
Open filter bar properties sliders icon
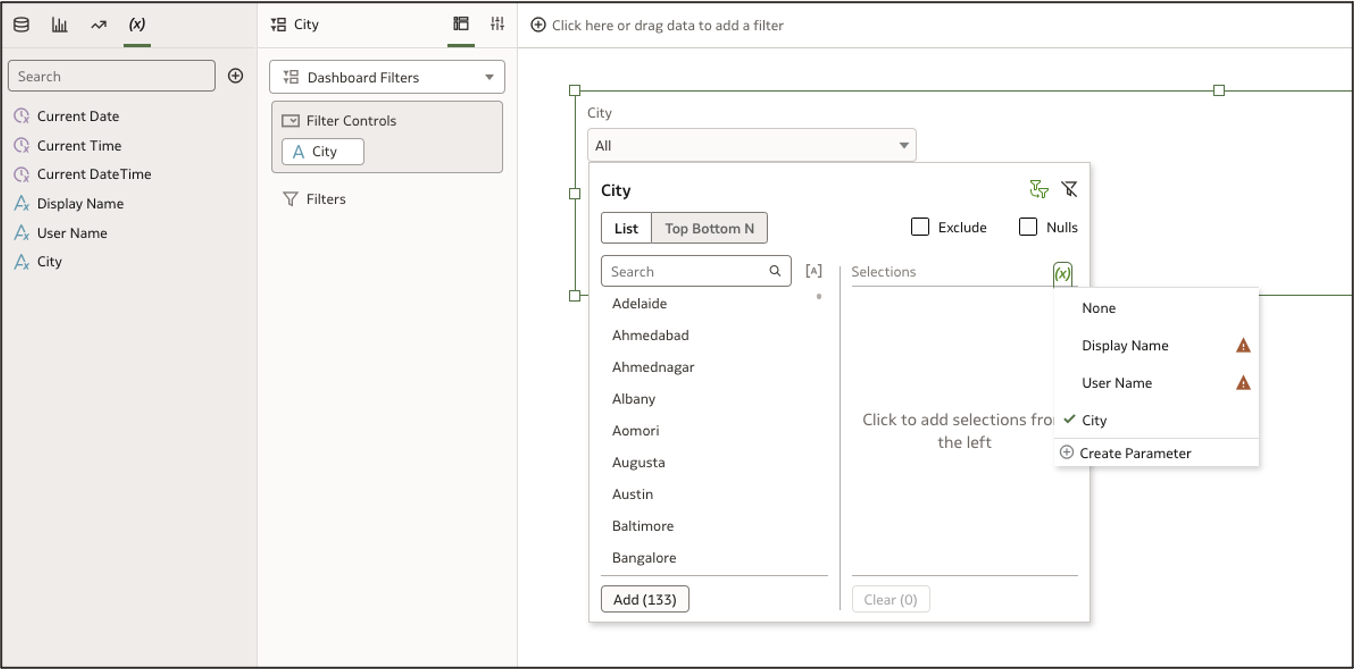(x=497, y=24)
